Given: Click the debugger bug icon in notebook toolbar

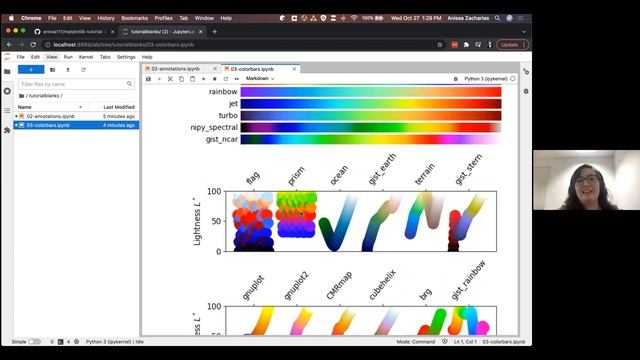Looking at the screenshot, I should tap(456, 79).
